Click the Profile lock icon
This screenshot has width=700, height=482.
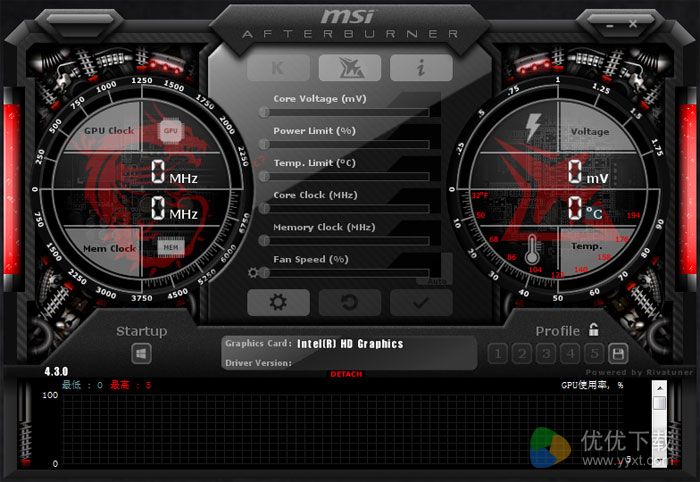[x=593, y=330]
